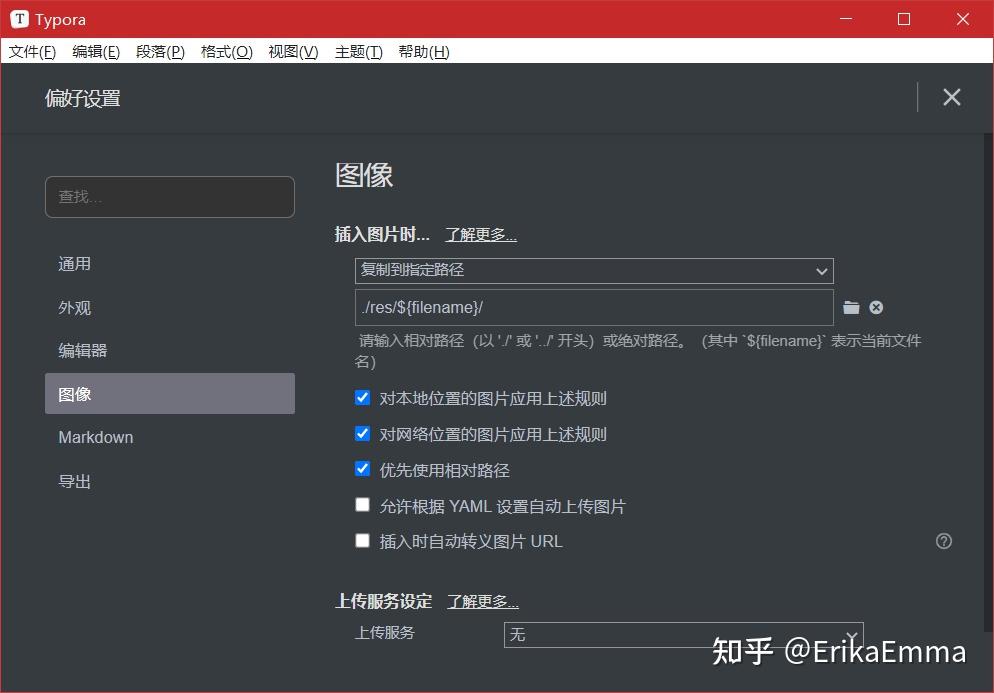This screenshot has height=693, width=994.
Task: Open the 复制到指定路径 dropdown
Action: coord(594,271)
